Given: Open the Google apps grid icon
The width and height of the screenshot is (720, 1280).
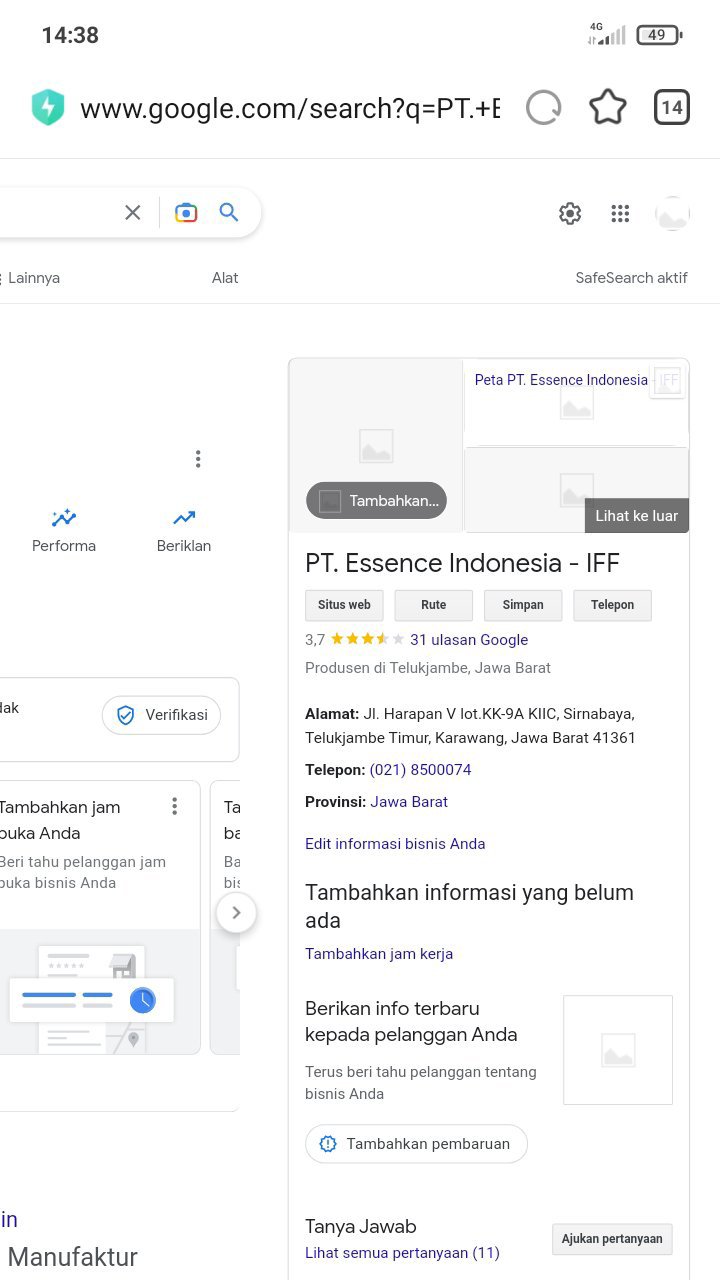Looking at the screenshot, I should click(x=620, y=213).
